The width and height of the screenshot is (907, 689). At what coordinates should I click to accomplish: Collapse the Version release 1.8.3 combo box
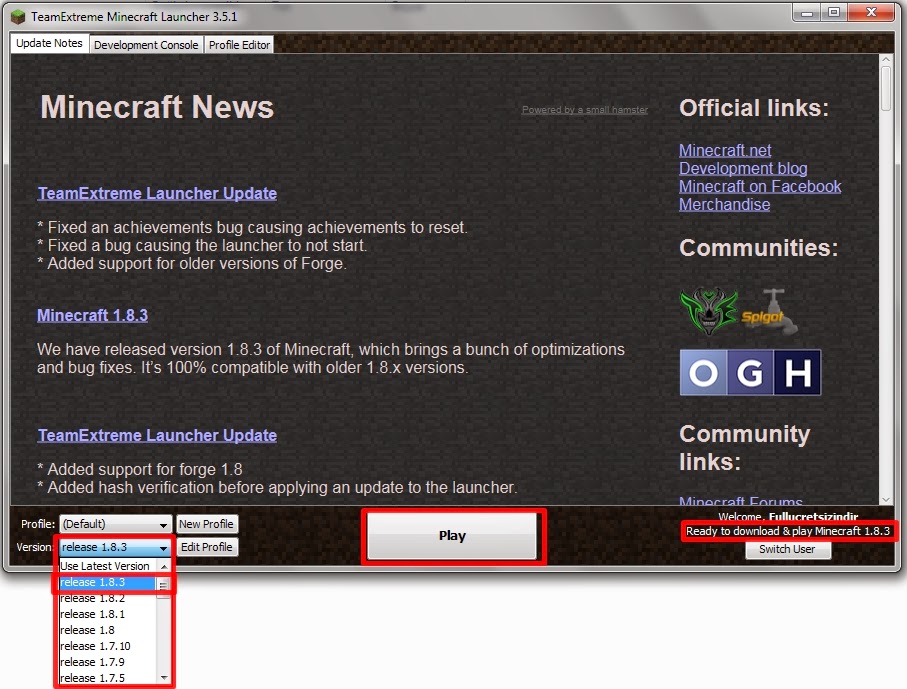tap(115, 547)
